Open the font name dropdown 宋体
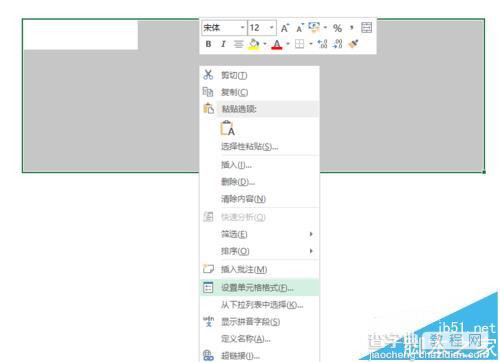 [x=242, y=28]
